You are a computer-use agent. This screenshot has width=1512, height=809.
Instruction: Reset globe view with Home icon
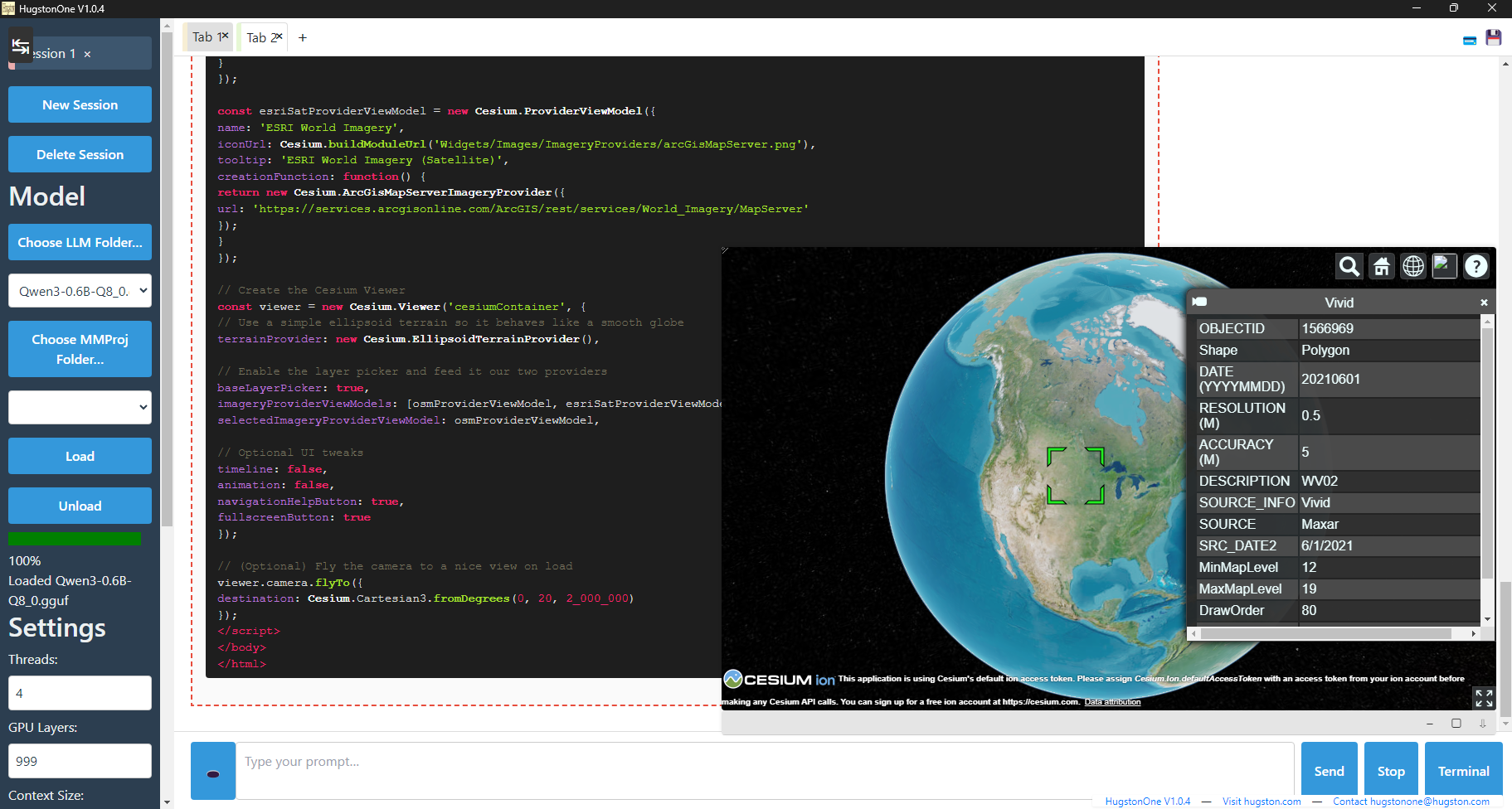point(1382,266)
